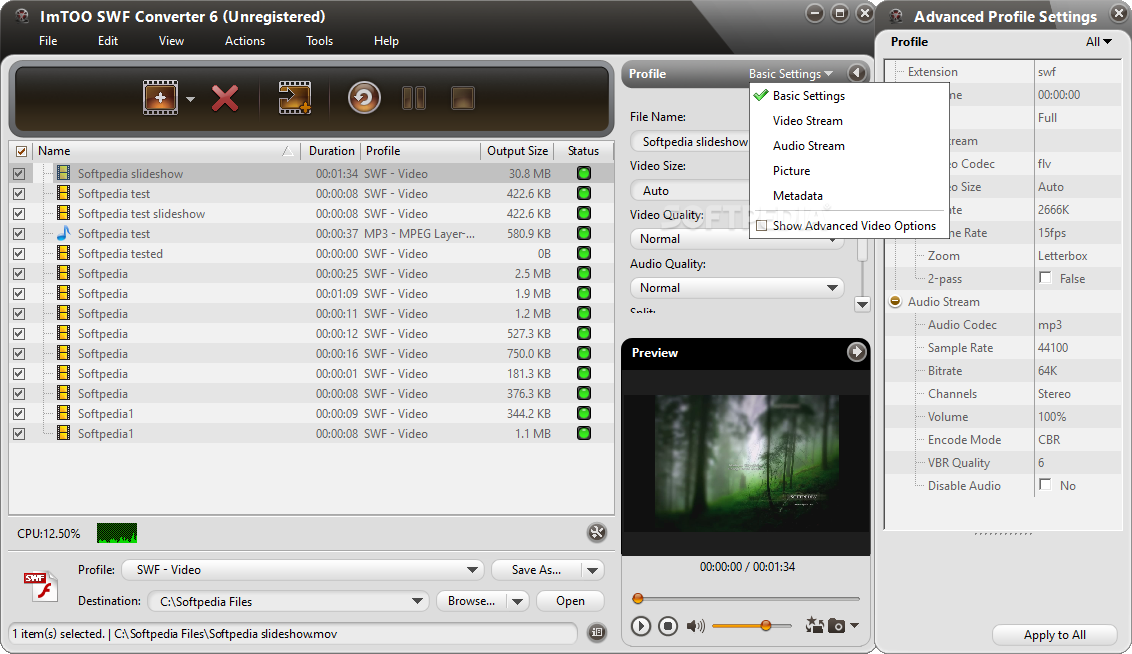Open the All filter dropdown in Advanced Settings
This screenshot has width=1132, height=654.
click(x=1098, y=42)
